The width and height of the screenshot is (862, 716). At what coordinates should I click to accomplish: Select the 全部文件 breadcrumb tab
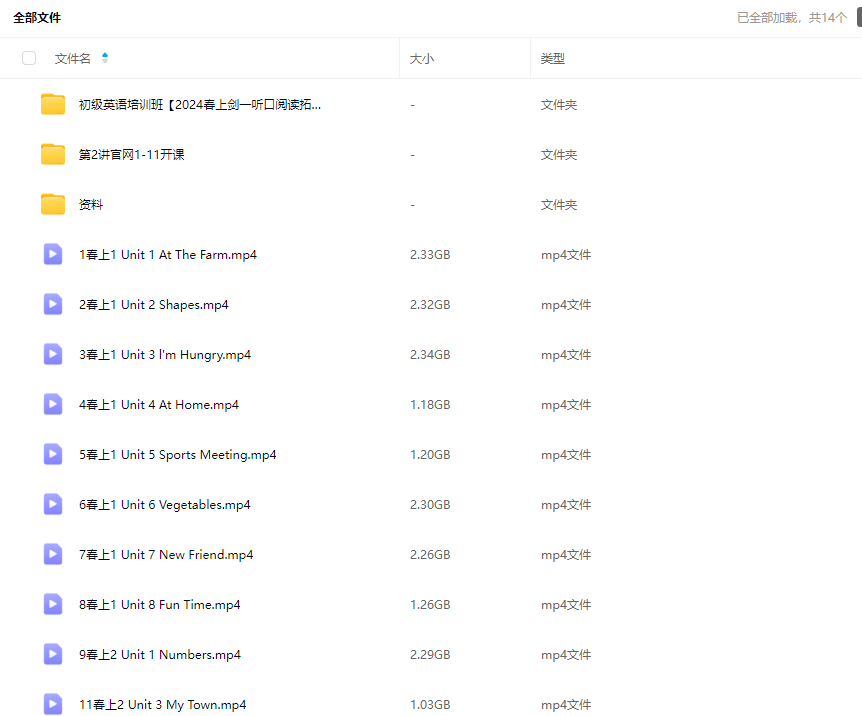tap(37, 18)
